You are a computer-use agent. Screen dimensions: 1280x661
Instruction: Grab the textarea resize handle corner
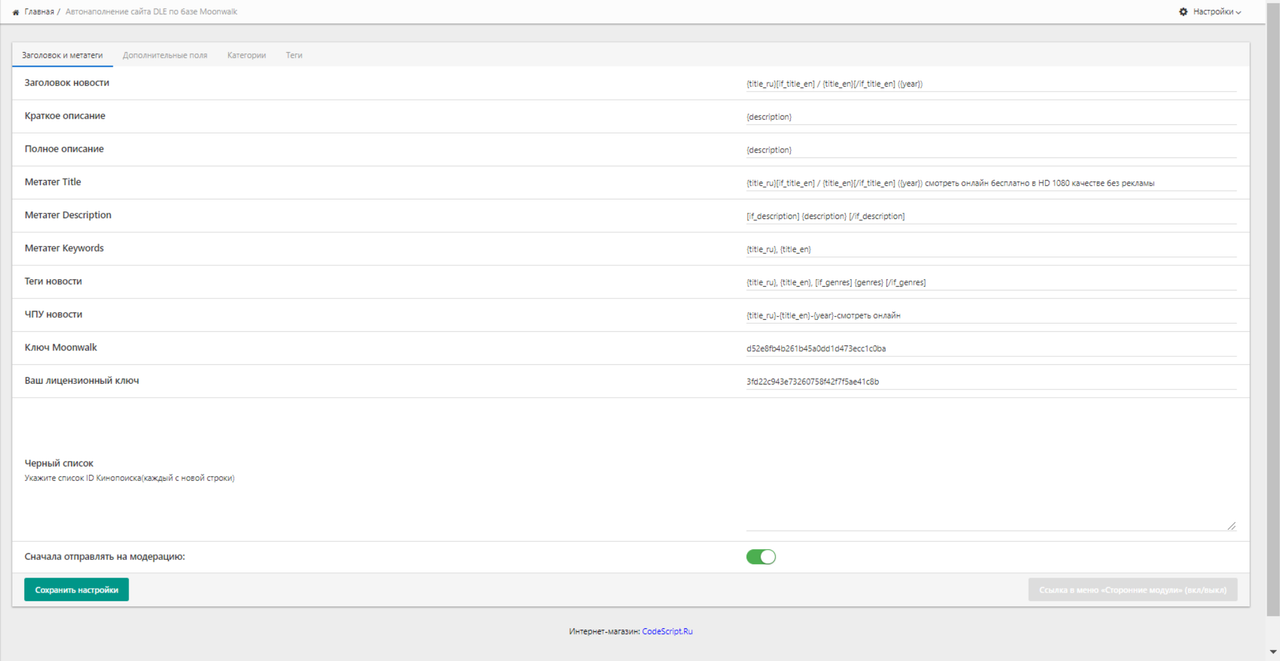(1232, 526)
